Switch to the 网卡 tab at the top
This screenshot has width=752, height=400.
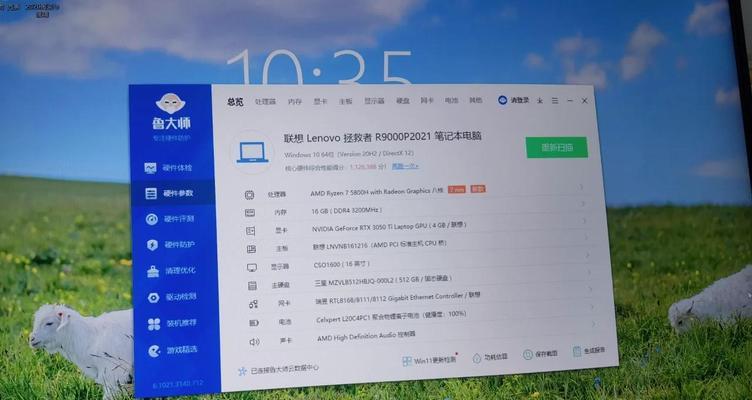coord(427,100)
